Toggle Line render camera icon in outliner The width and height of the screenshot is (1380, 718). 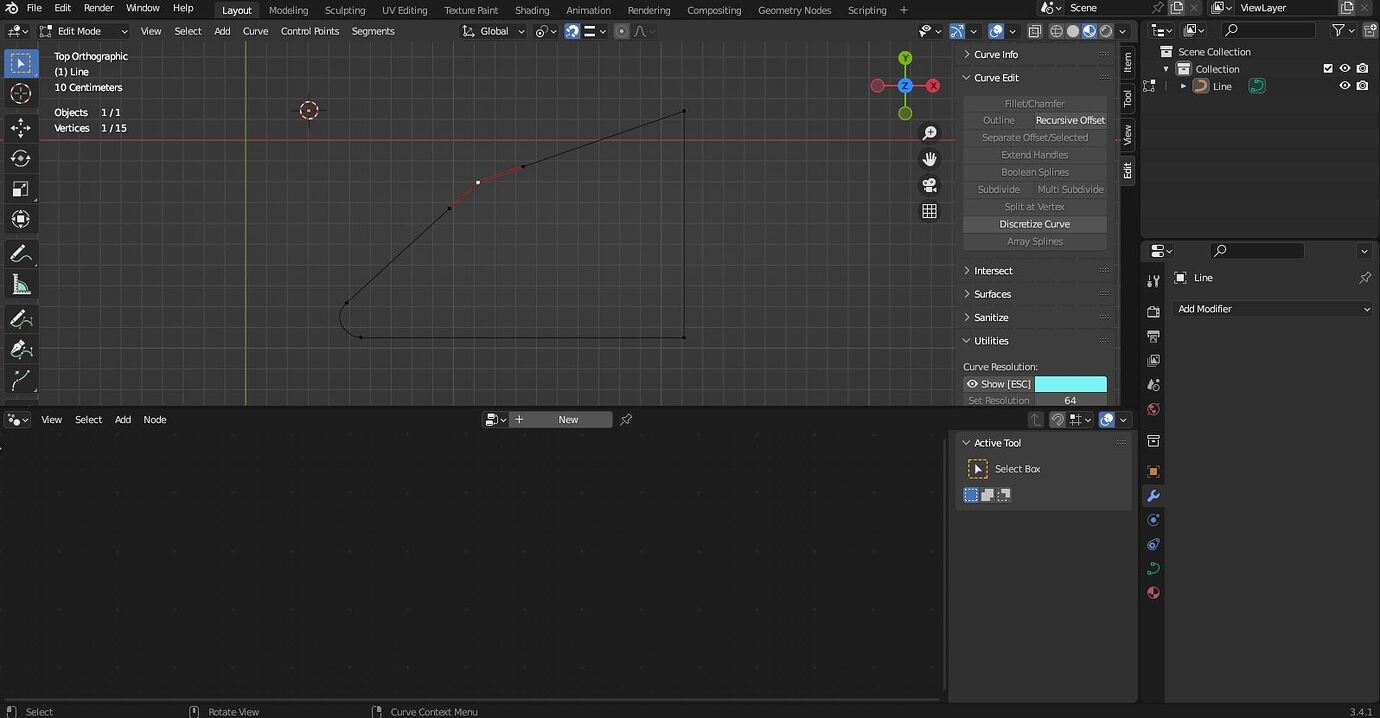pos(1362,86)
